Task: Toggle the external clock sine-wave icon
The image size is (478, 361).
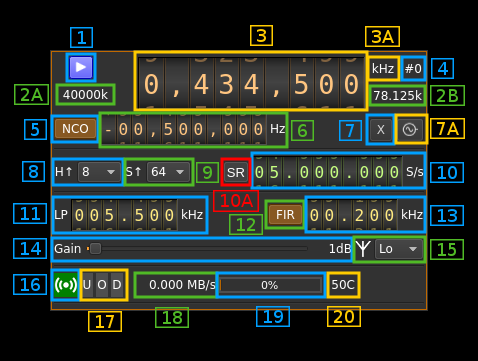Action: point(410,129)
